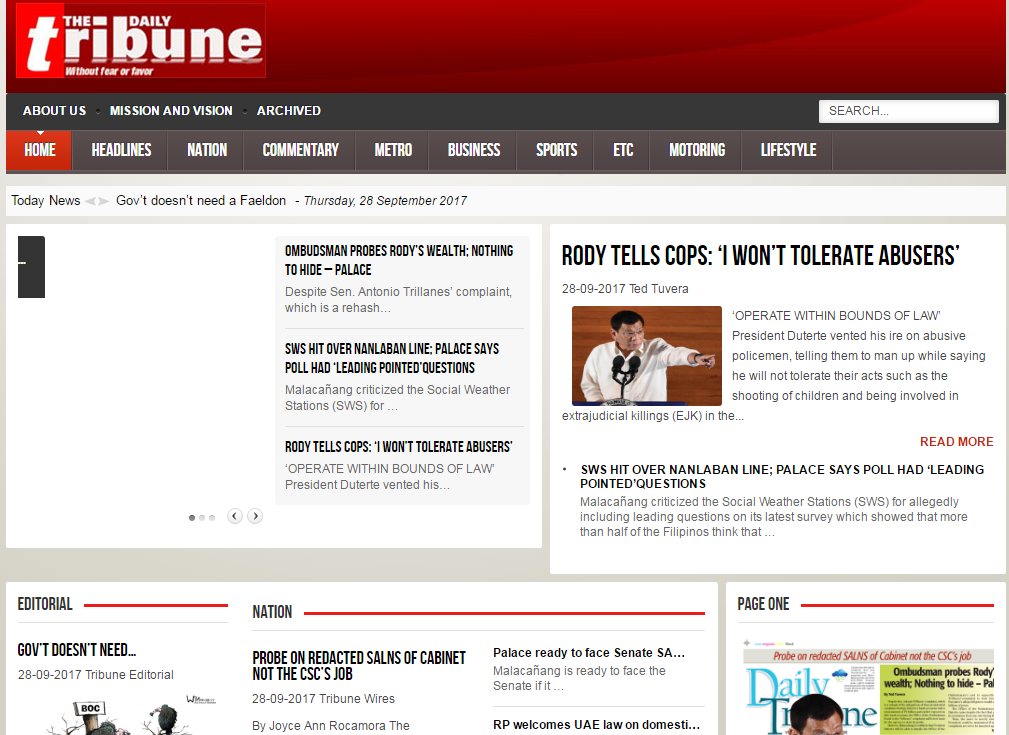Click the Duterte podium photo thumbnail
The image size is (1009, 735).
647,356
